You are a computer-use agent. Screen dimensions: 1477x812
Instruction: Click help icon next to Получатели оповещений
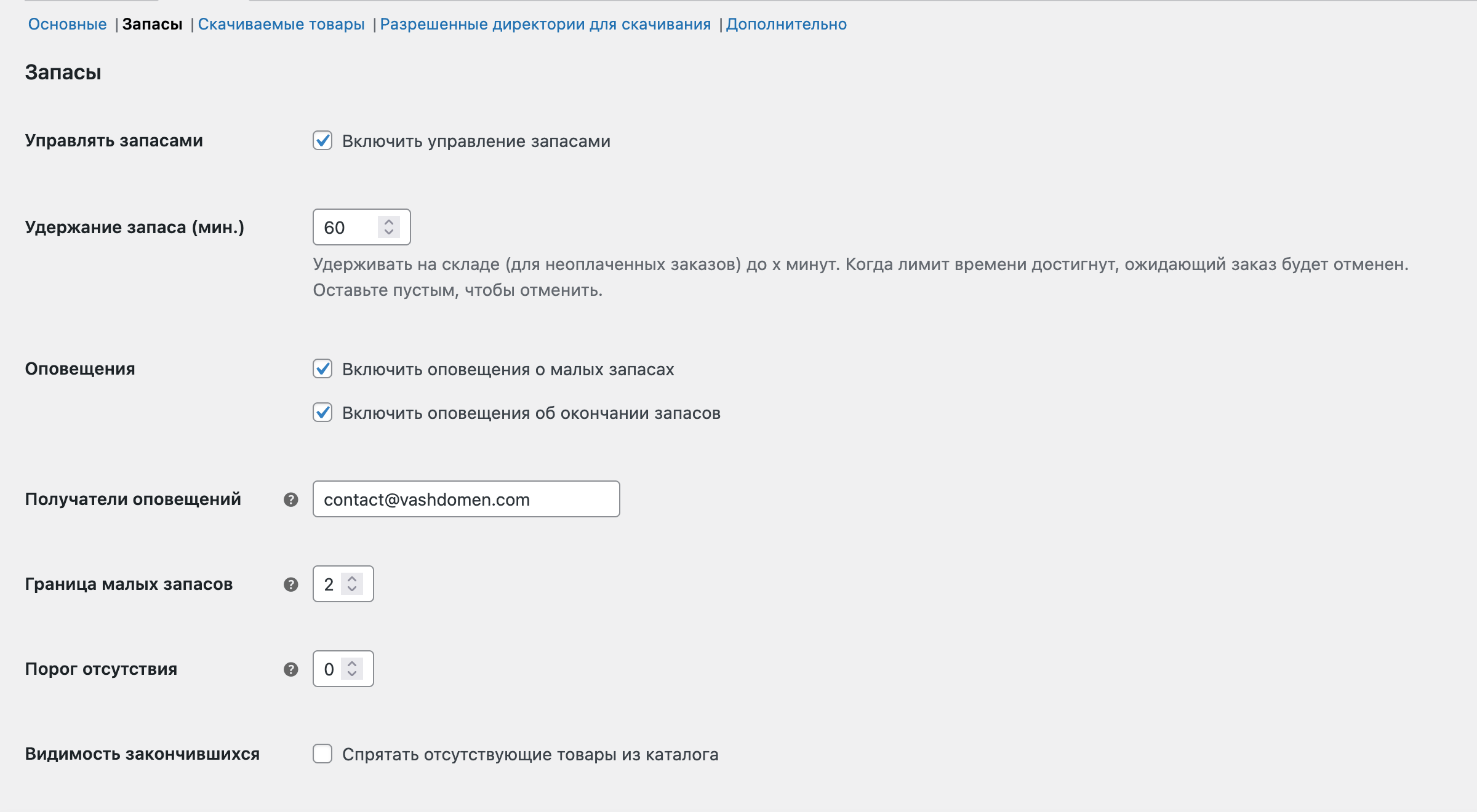pos(290,500)
